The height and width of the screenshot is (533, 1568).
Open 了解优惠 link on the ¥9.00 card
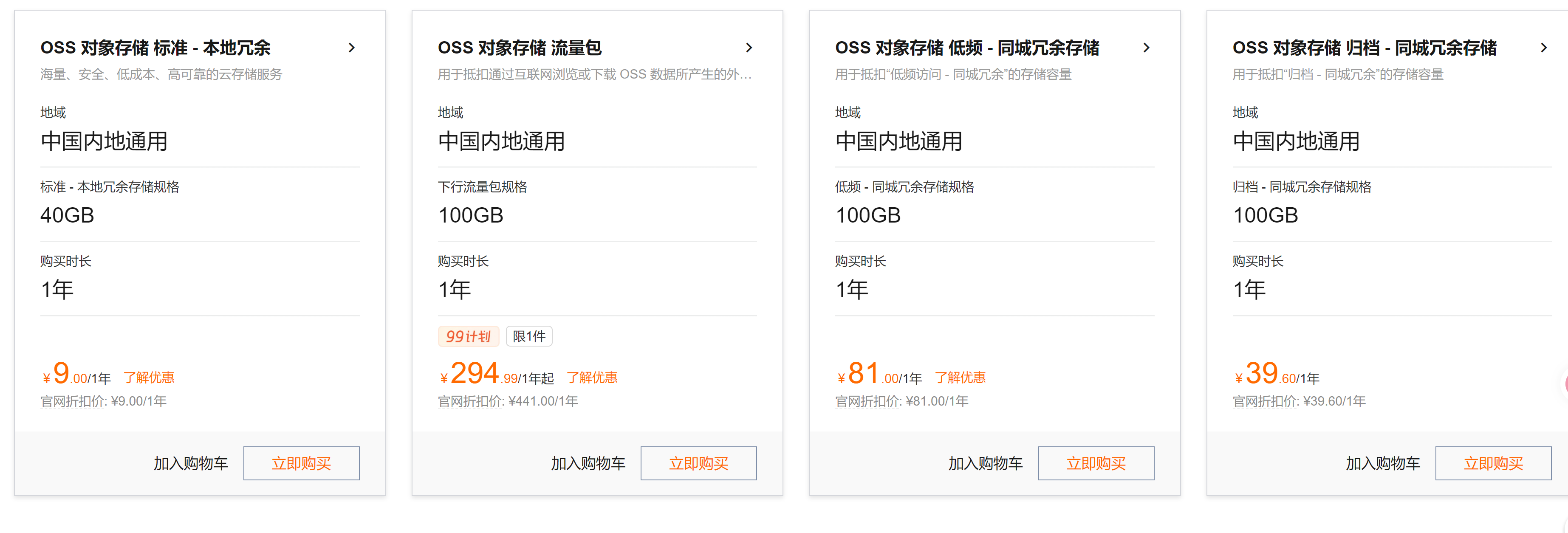(149, 377)
